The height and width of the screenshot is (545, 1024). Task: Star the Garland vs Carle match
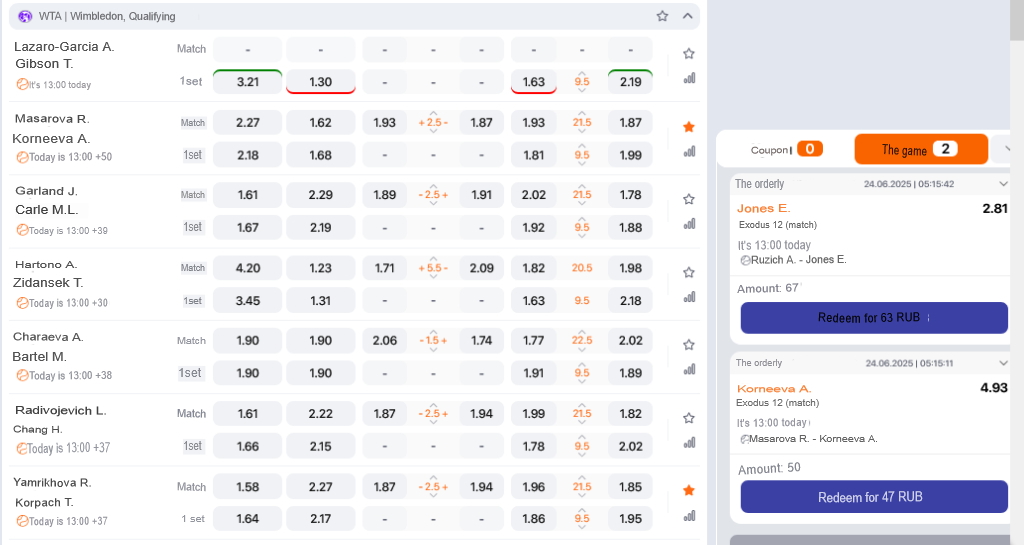tap(688, 199)
